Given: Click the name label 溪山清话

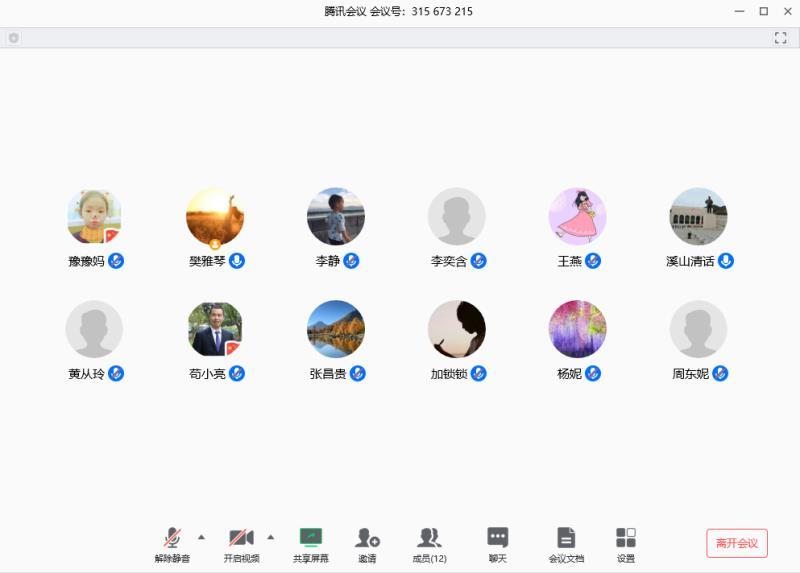Looking at the screenshot, I should [x=690, y=261].
